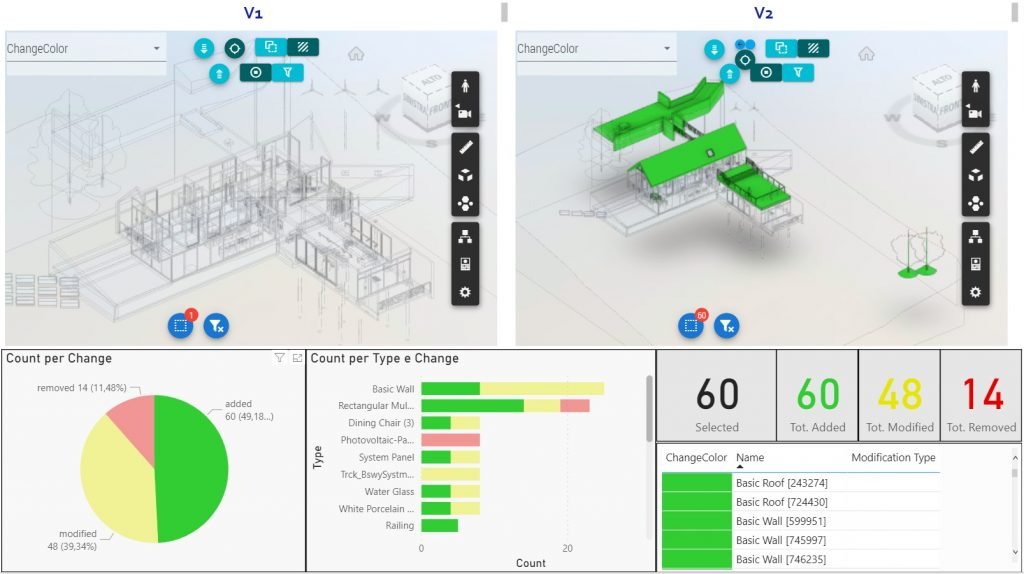Viewport: 1024px width, 574px height.
Task: Click the V1 view cube
Action: 425,99
